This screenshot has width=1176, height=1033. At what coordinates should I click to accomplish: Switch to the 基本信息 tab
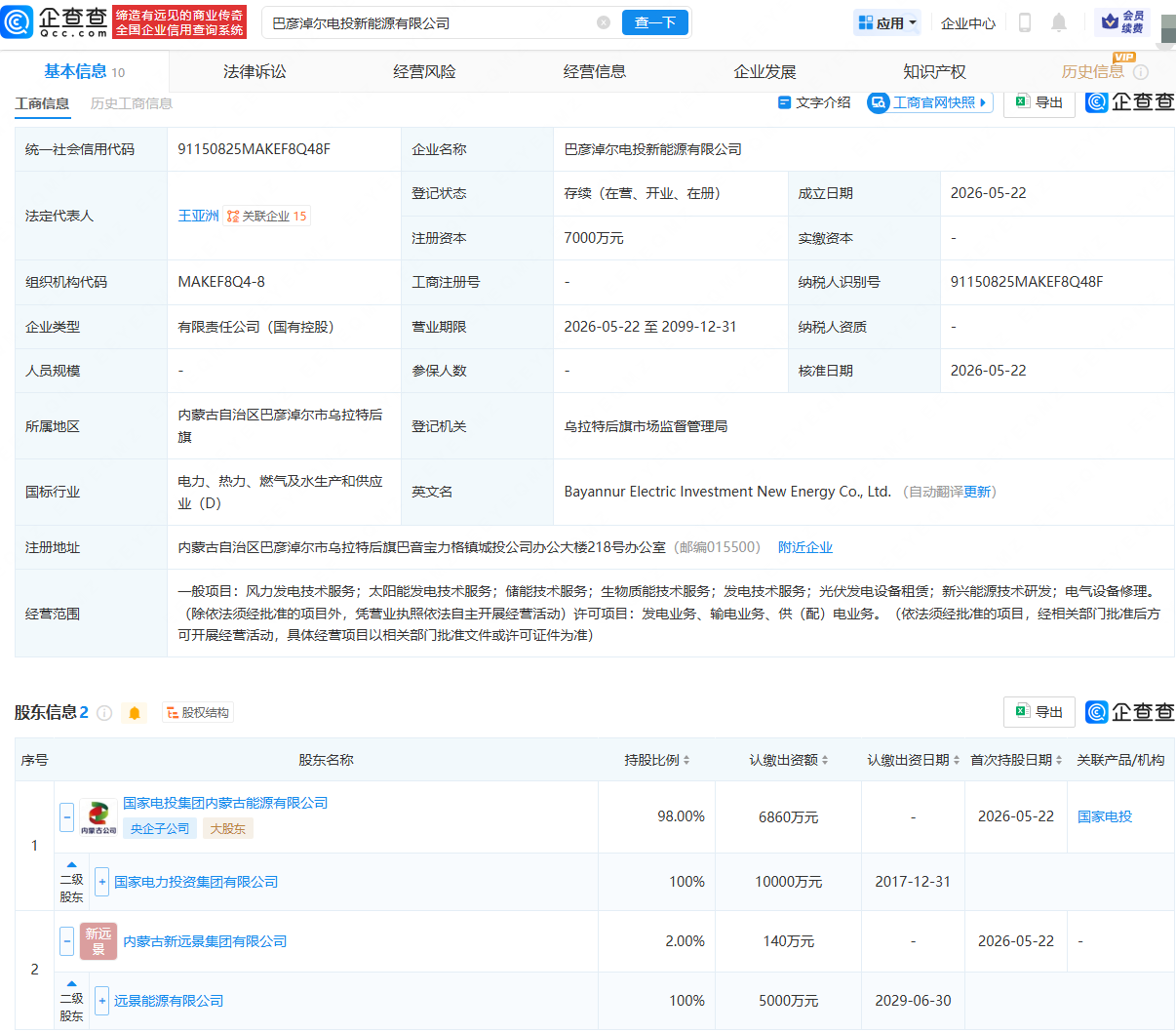tap(84, 72)
